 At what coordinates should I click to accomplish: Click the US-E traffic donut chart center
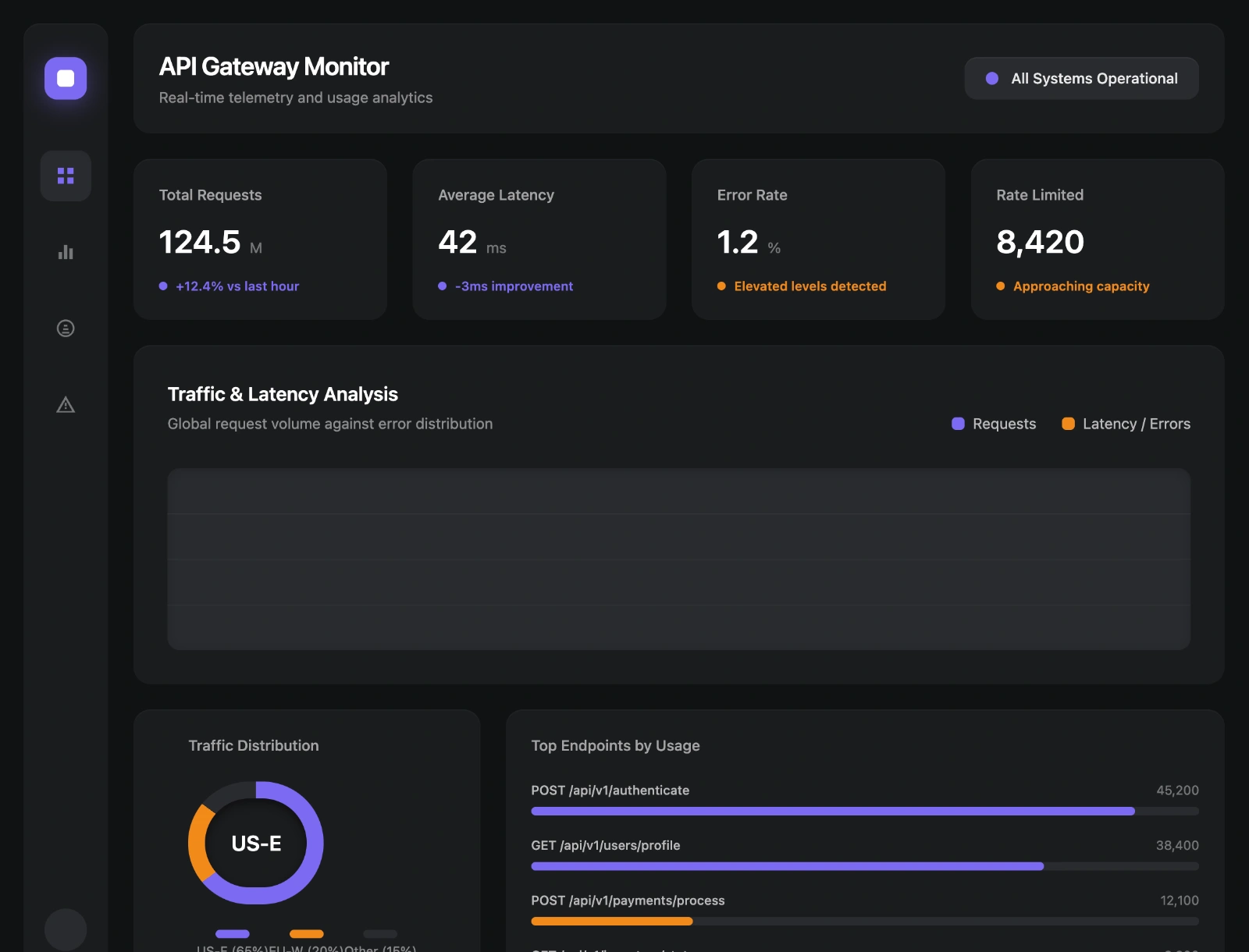(x=256, y=843)
